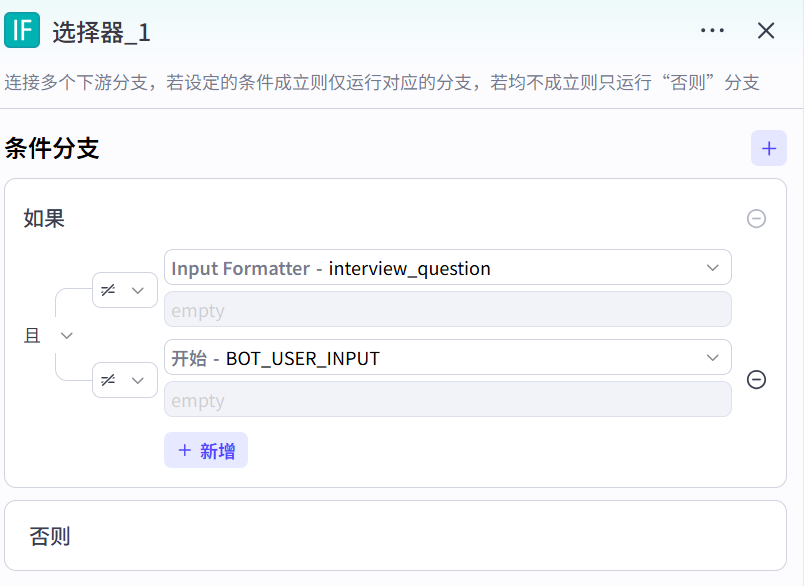This screenshot has width=804, height=586.
Task: Remove the 如果 branch with gray minus icon
Action: pos(756,218)
